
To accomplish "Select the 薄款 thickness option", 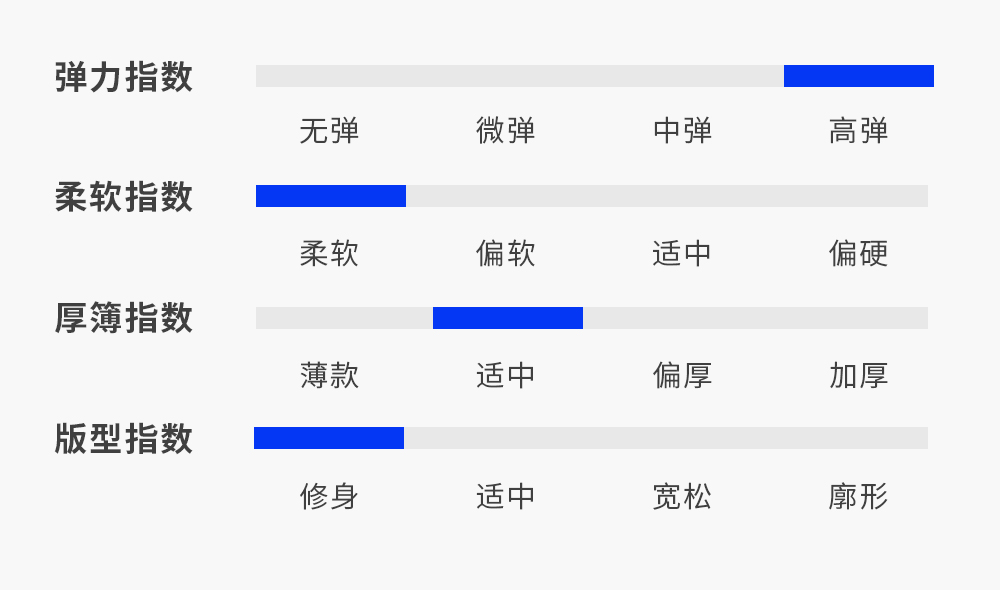I will pos(329,376).
